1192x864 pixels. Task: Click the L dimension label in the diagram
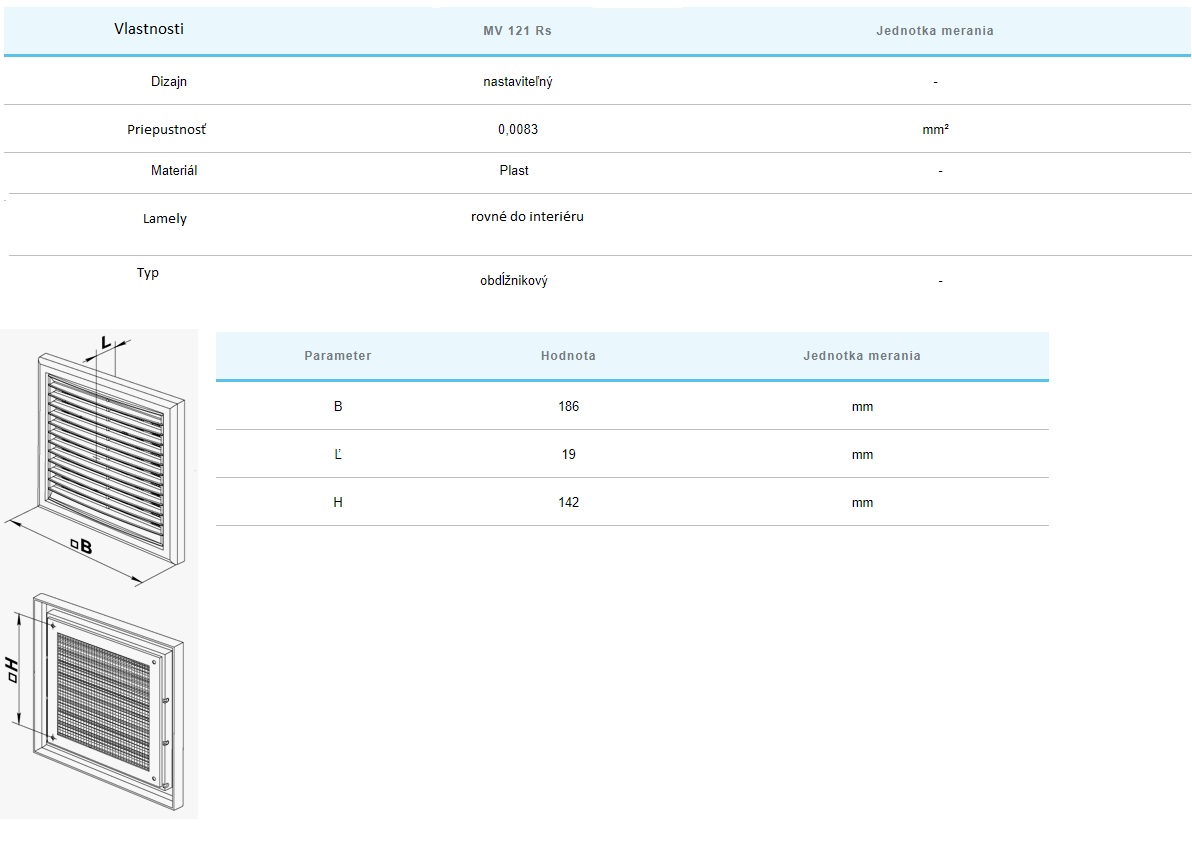point(107,343)
